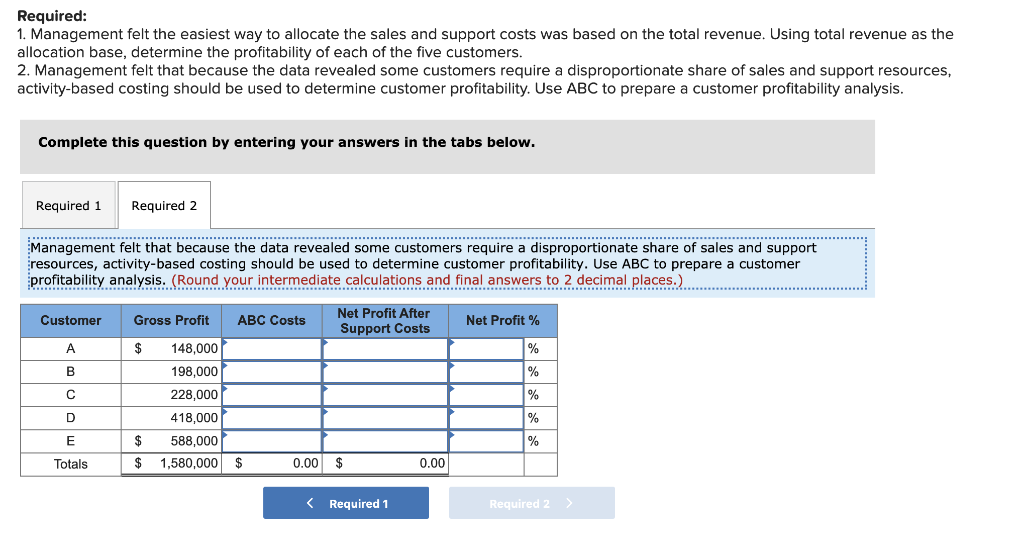The height and width of the screenshot is (550, 1024).
Task: Click the red rounding instruction text
Action: 427,280
